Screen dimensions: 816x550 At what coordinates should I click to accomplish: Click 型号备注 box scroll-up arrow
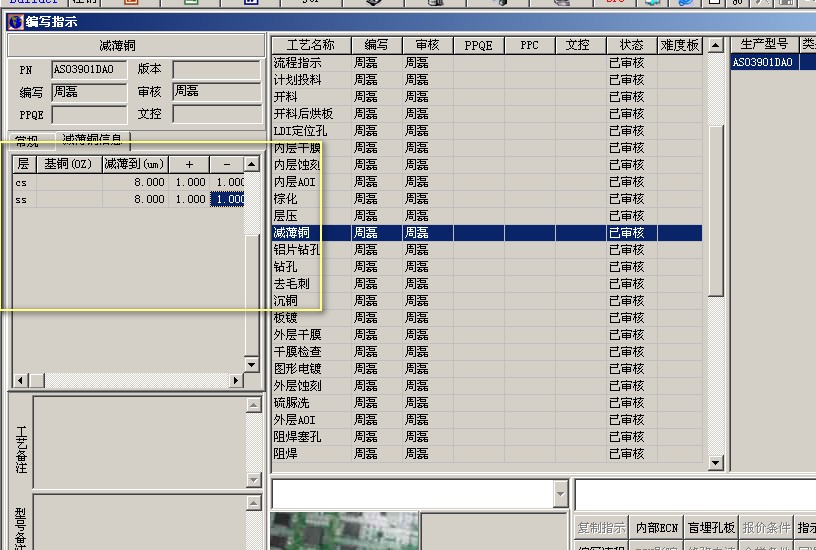[x=253, y=503]
